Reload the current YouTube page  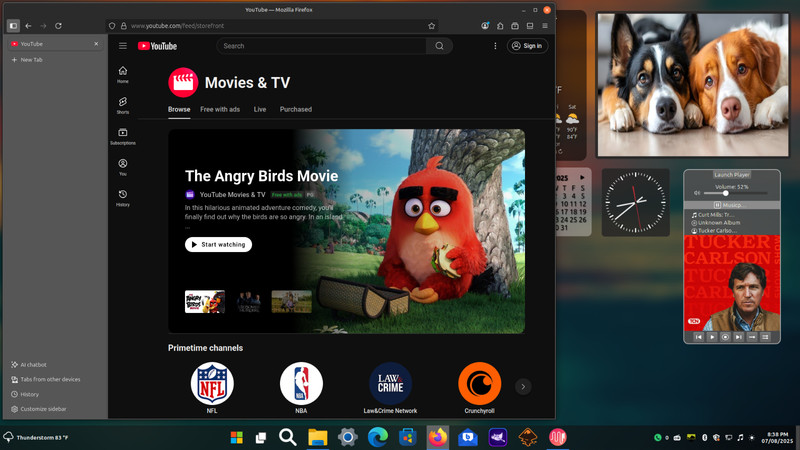pyautogui.click(x=58, y=26)
